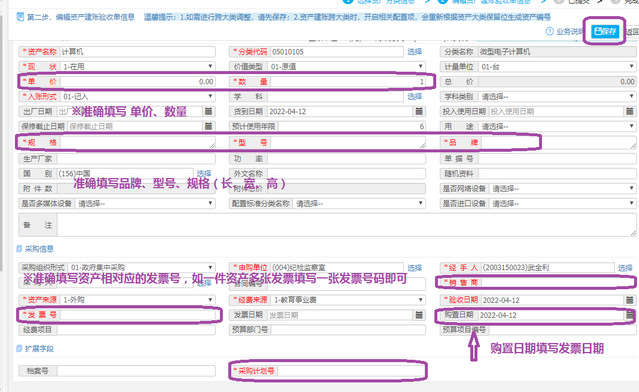Open calendar picker for 出厂日期
639x392 pixels.
[208, 111]
